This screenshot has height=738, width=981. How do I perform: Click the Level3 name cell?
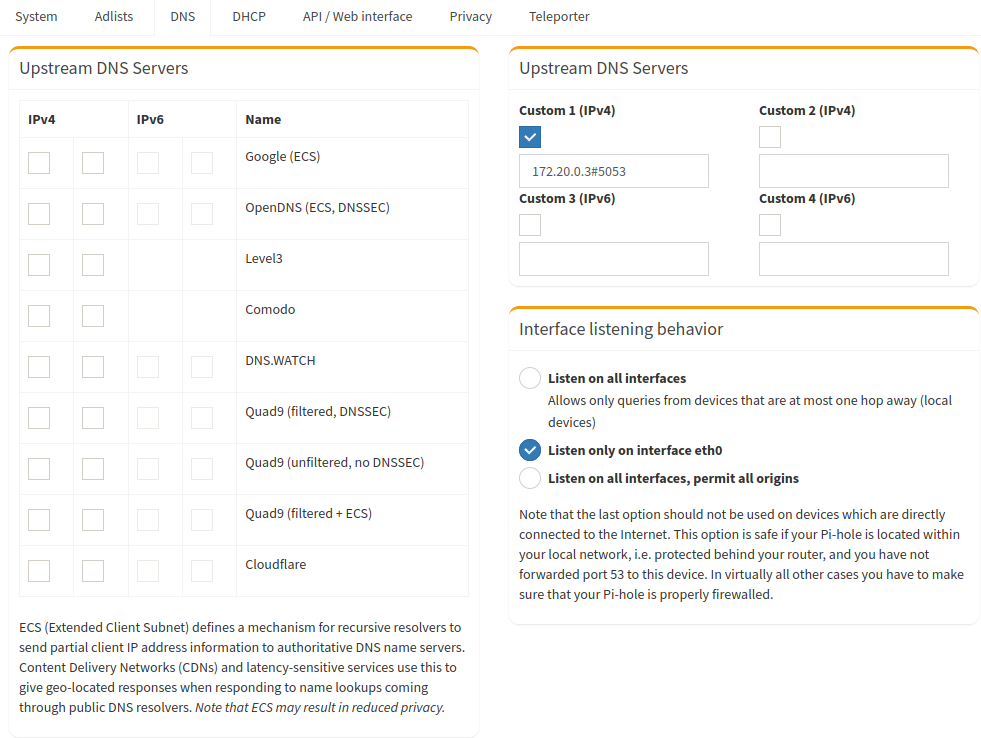[352, 265]
